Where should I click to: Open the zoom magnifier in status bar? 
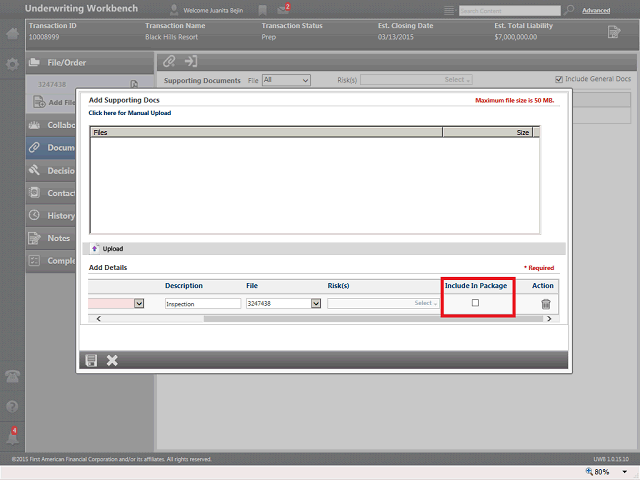[x=589, y=471]
